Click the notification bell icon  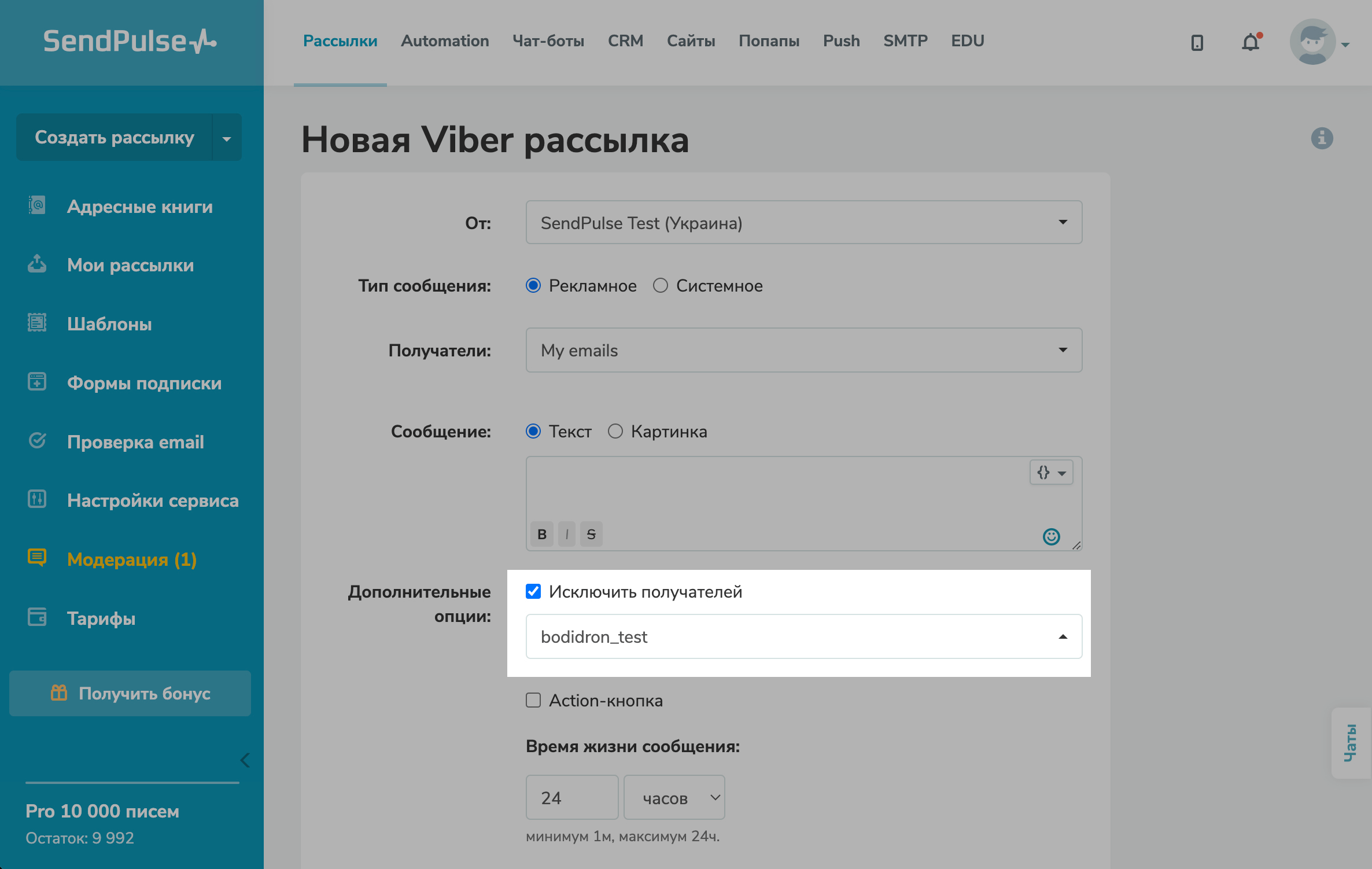click(x=1251, y=42)
